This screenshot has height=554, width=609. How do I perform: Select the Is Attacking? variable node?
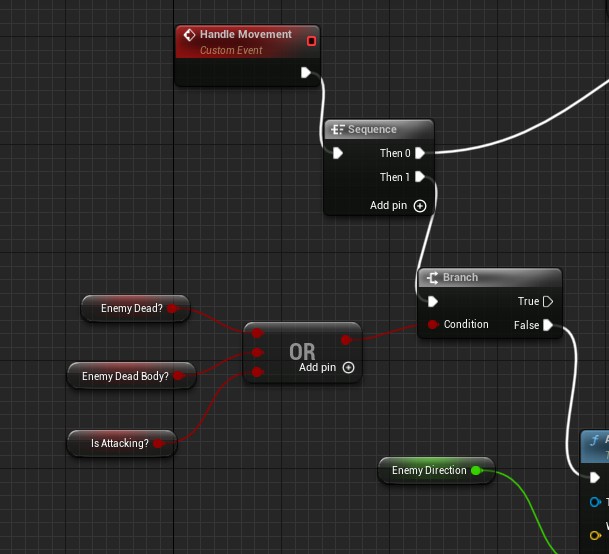(x=122, y=443)
